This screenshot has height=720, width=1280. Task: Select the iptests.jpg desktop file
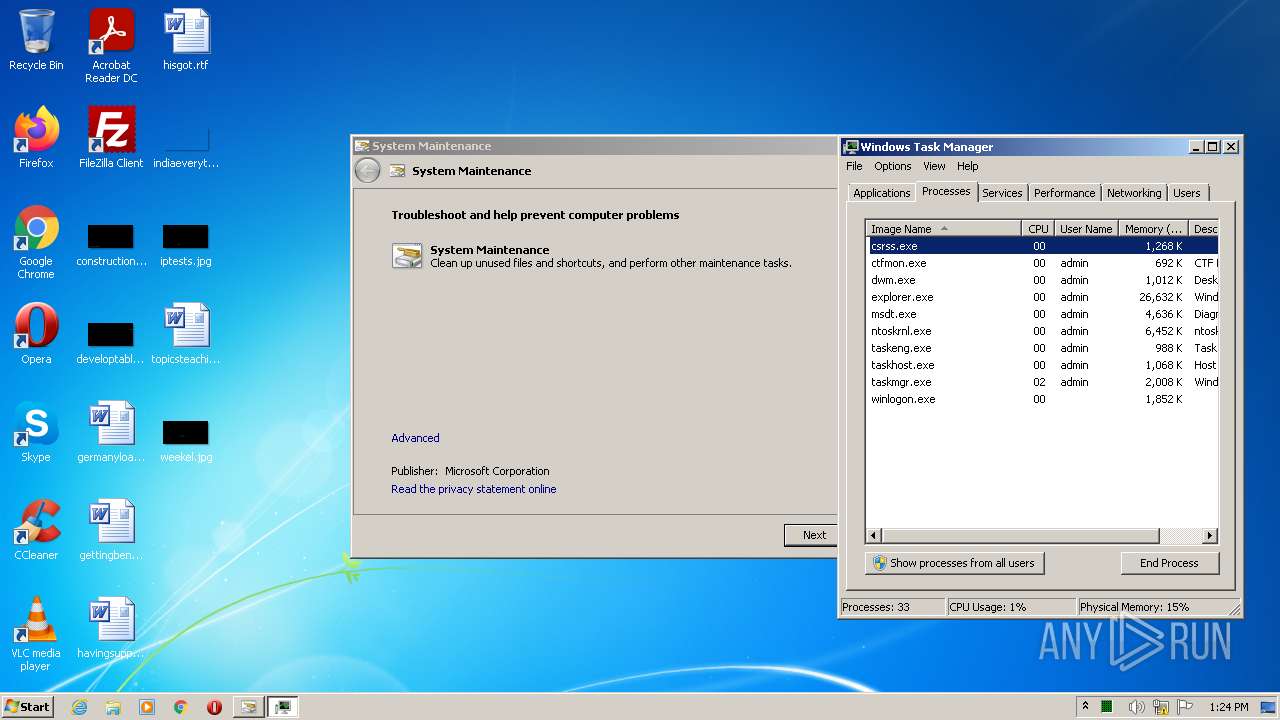pos(186,245)
